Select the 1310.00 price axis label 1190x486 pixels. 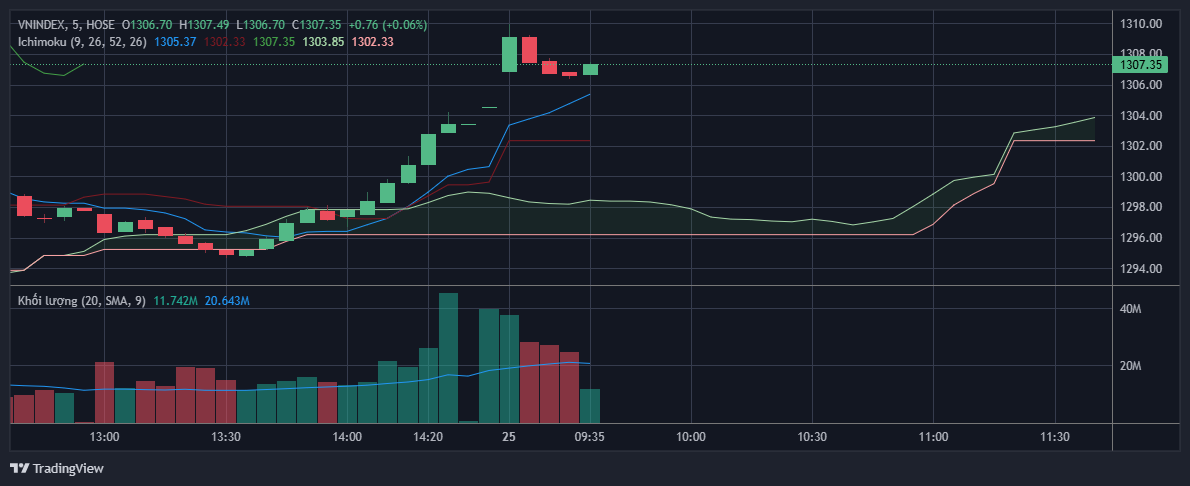pyautogui.click(x=1141, y=24)
